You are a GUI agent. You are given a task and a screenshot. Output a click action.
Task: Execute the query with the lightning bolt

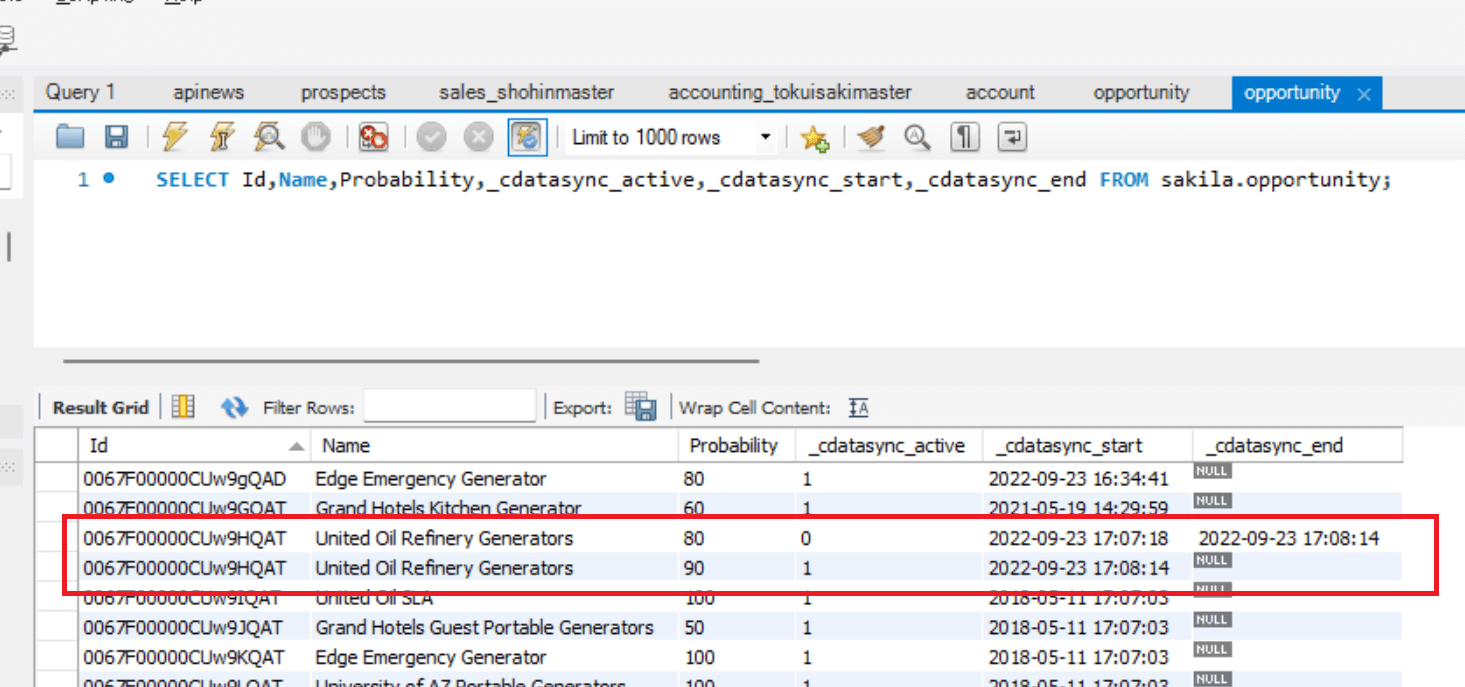175,137
